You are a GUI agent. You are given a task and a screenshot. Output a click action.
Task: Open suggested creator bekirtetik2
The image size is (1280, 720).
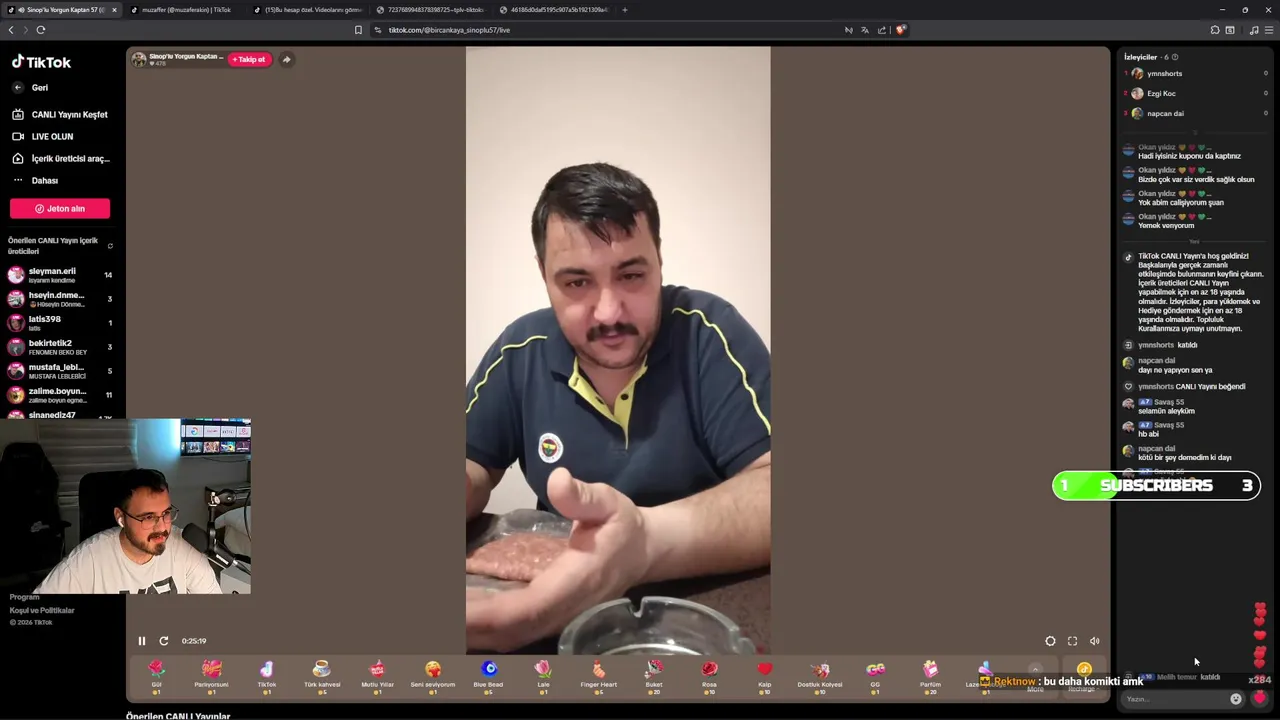coord(60,347)
